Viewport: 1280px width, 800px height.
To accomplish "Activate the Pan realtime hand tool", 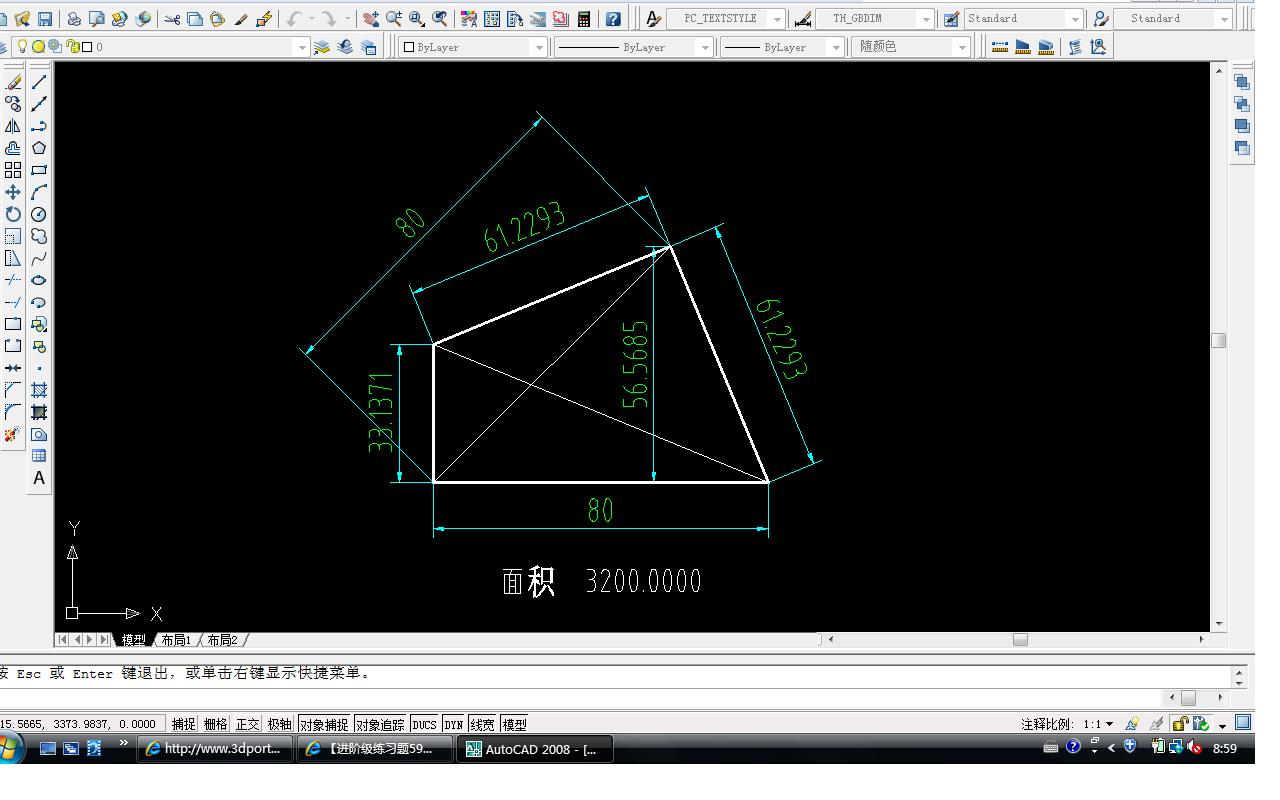I will click(x=371, y=18).
